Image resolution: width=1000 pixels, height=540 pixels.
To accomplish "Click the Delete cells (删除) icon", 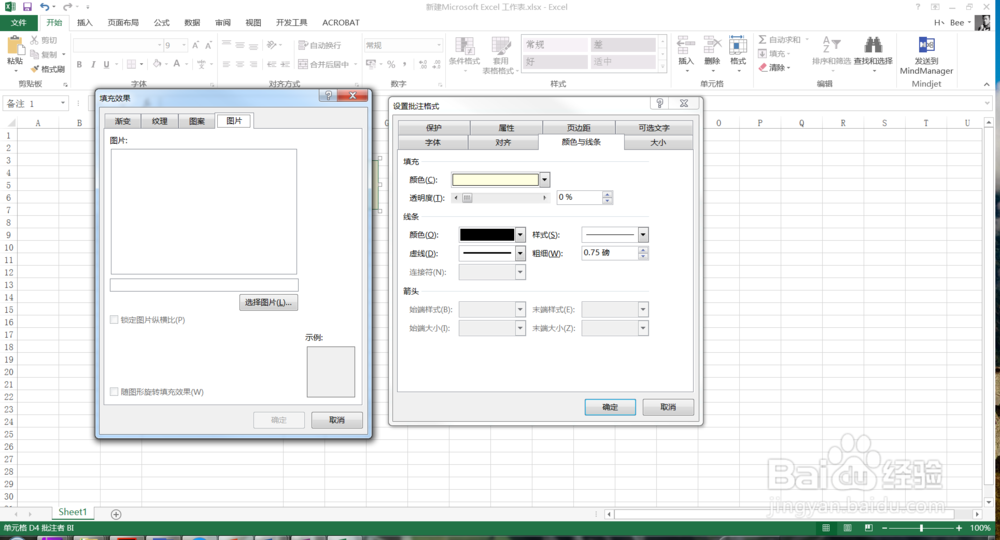I will coord(712,46).
